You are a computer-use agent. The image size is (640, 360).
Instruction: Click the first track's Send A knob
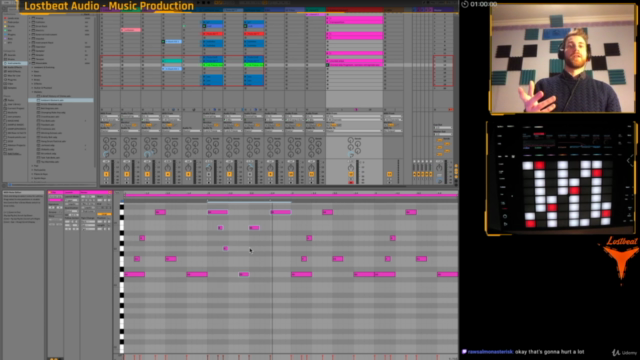point(106,141)
